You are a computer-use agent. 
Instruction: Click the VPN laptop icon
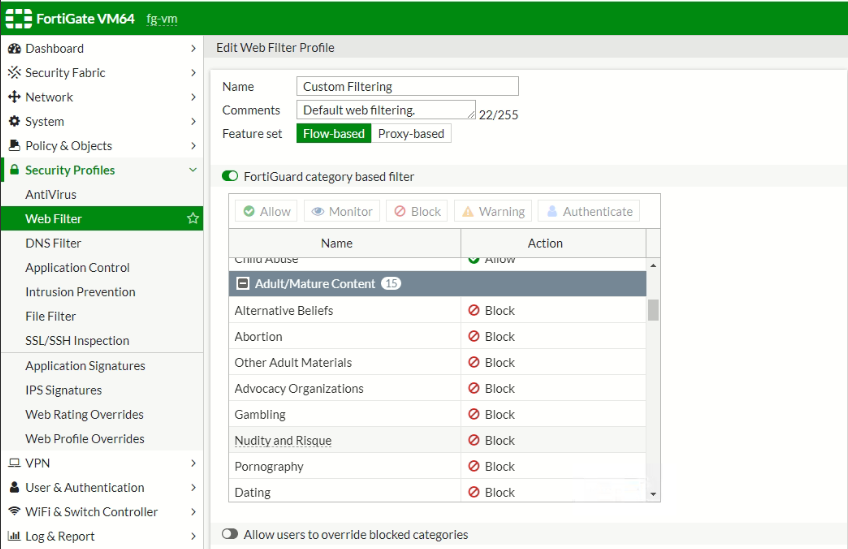tap(14, 463)
